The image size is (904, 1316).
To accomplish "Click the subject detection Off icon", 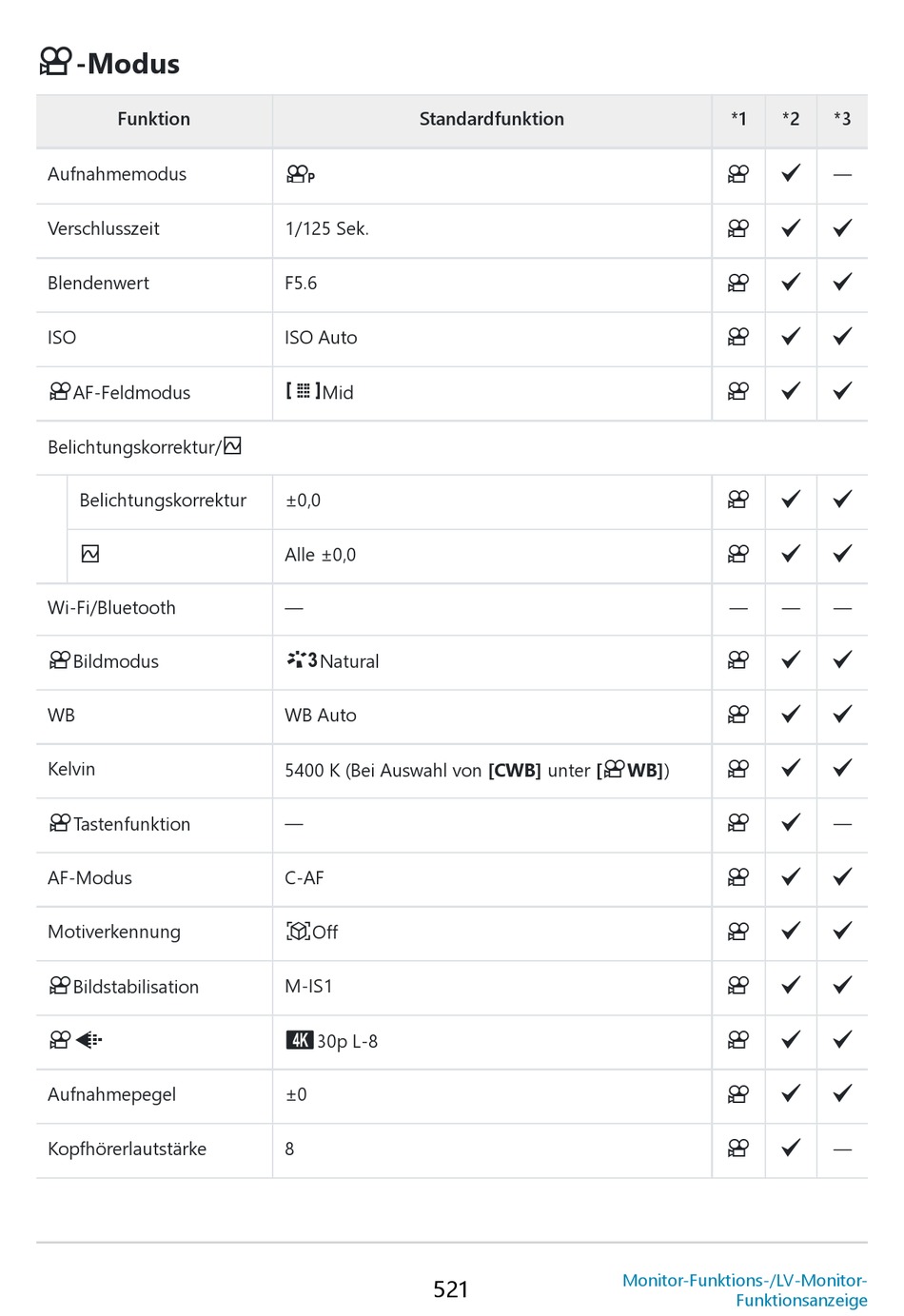I will pyautogui.click(x=299, y=932).
